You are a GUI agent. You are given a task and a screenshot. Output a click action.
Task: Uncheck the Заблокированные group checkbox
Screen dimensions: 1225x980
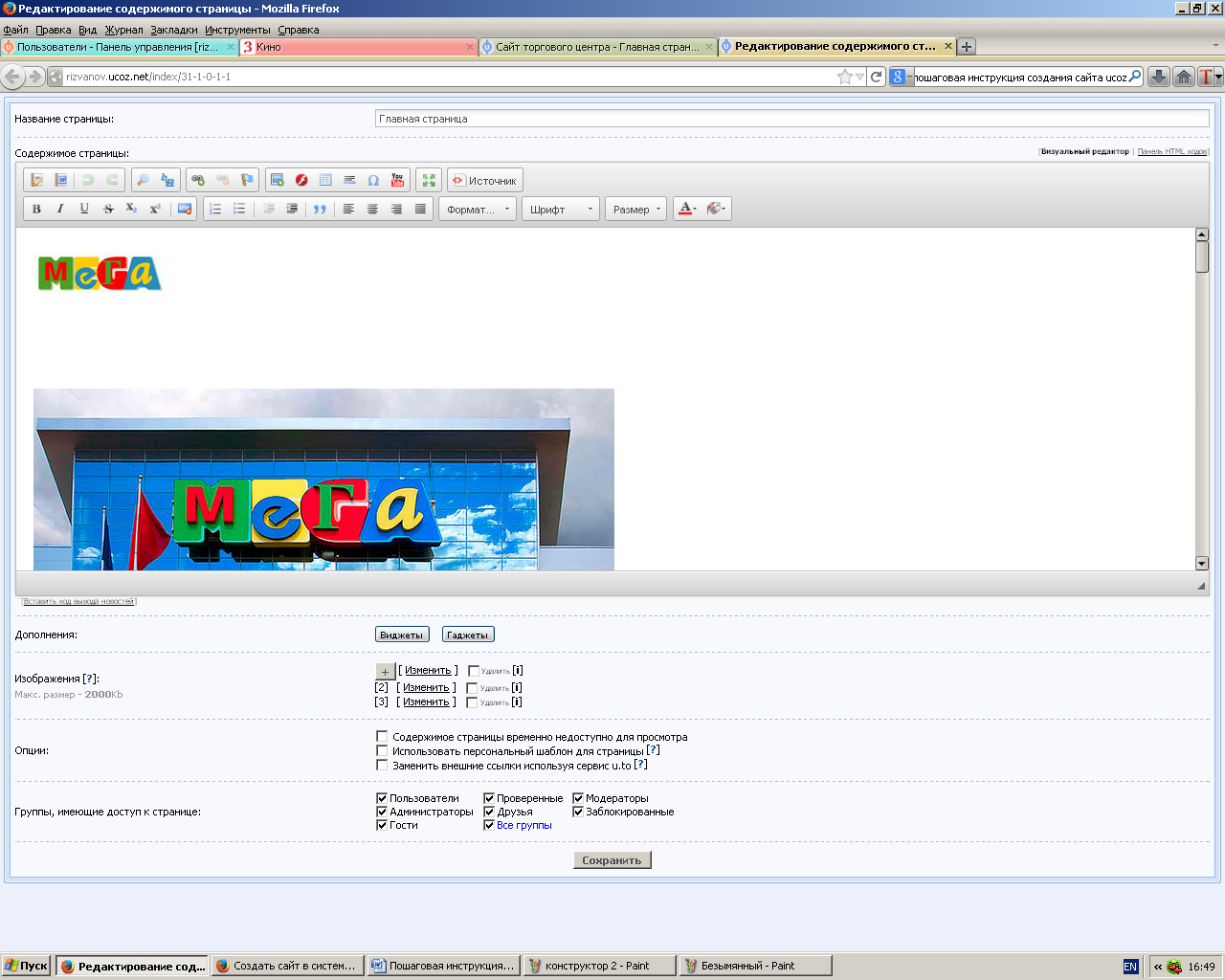click(x=578, y=812)
